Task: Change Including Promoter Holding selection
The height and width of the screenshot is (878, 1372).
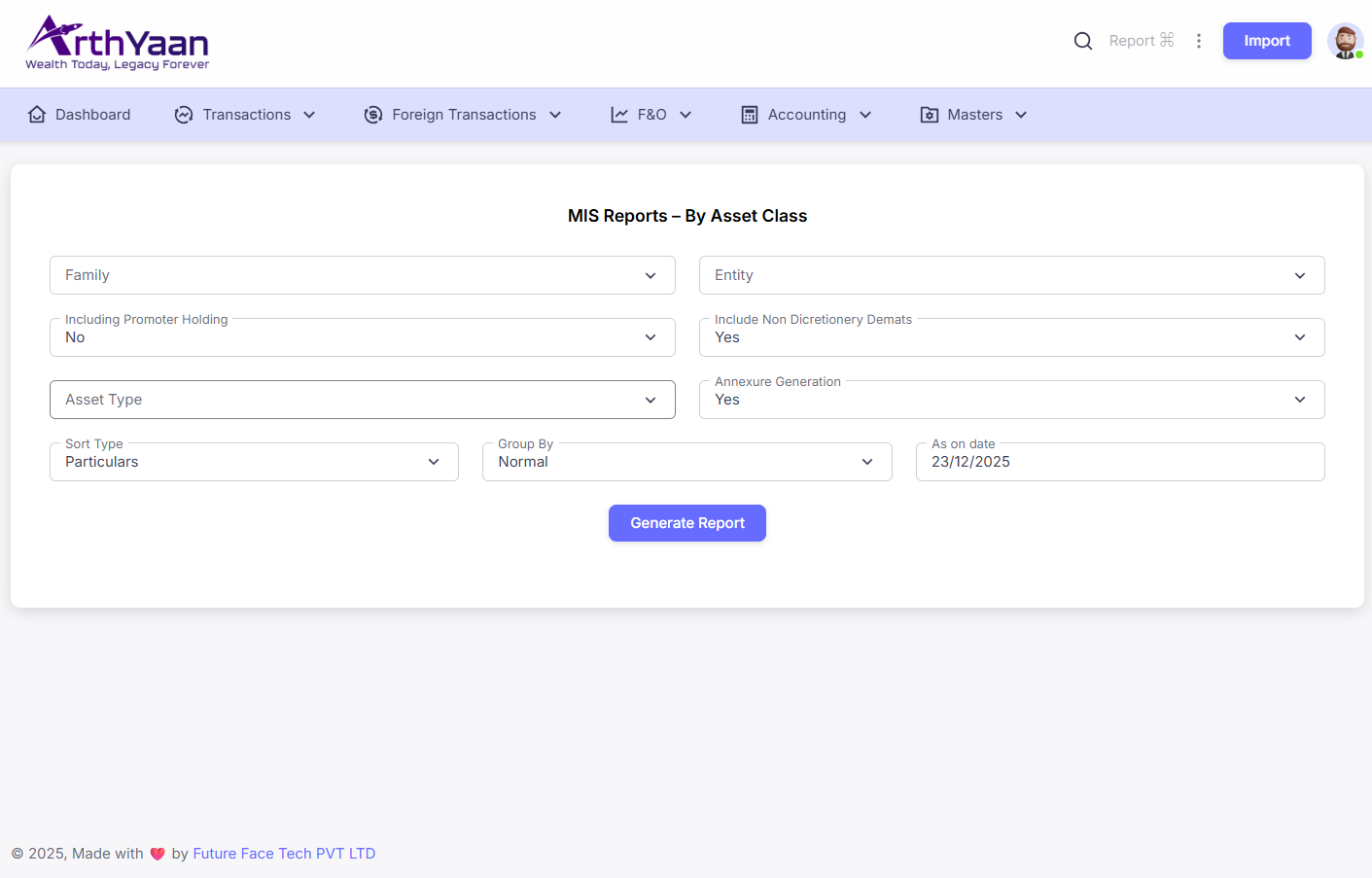Action: (362, 337)
